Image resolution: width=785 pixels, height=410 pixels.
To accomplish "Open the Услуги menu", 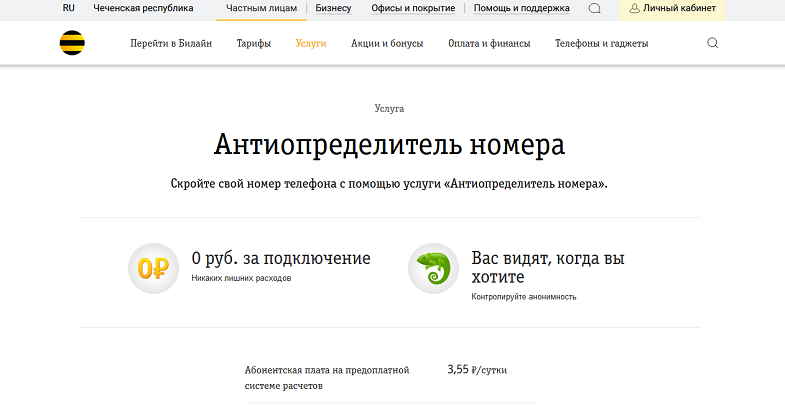I will (x=311, y=44).
